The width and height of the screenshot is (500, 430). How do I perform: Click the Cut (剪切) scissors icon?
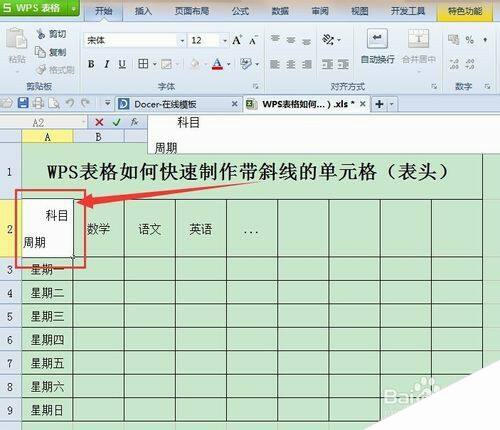pos(41,33)
